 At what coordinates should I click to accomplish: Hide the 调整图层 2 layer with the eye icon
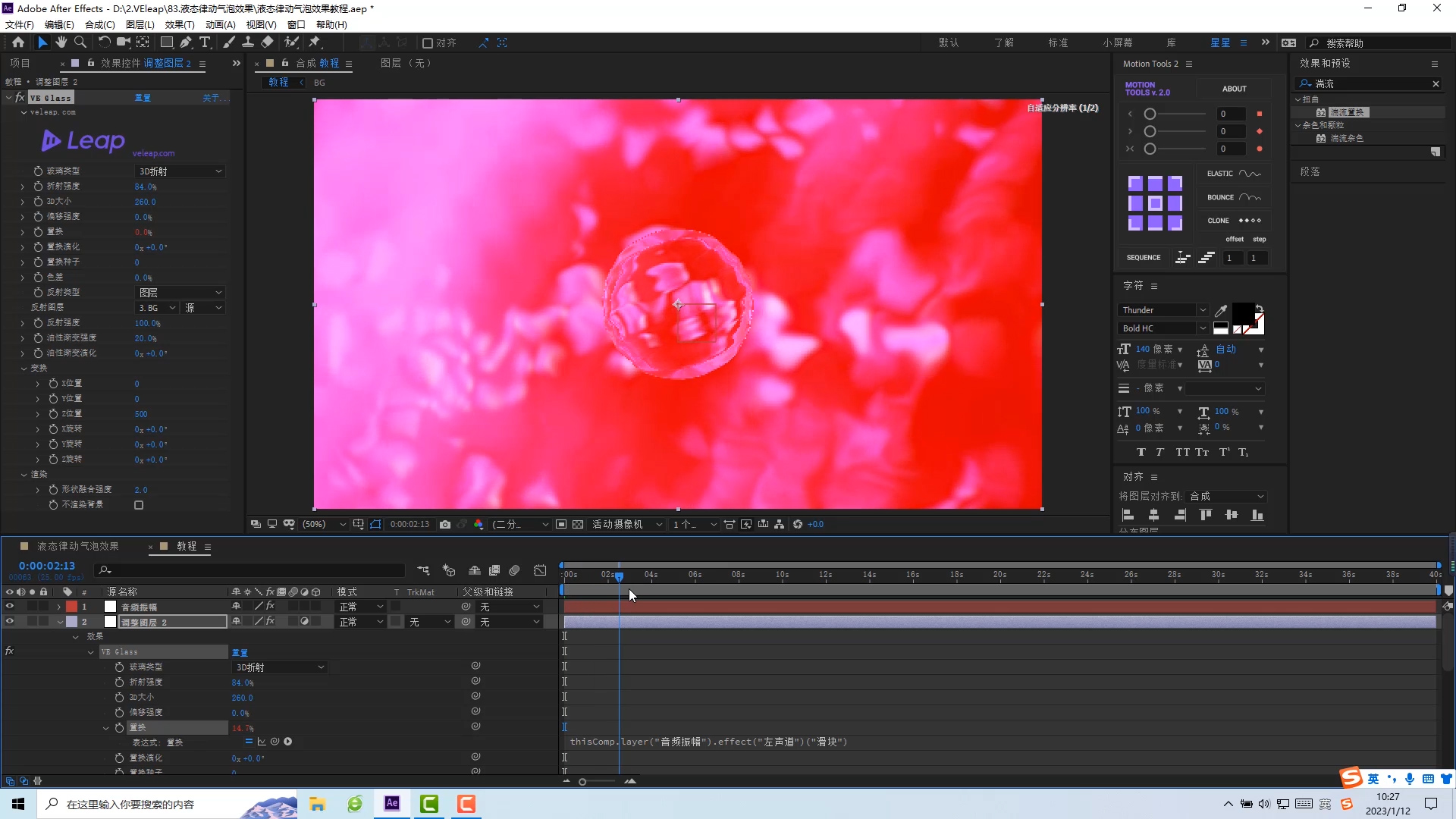coord(10,622)
